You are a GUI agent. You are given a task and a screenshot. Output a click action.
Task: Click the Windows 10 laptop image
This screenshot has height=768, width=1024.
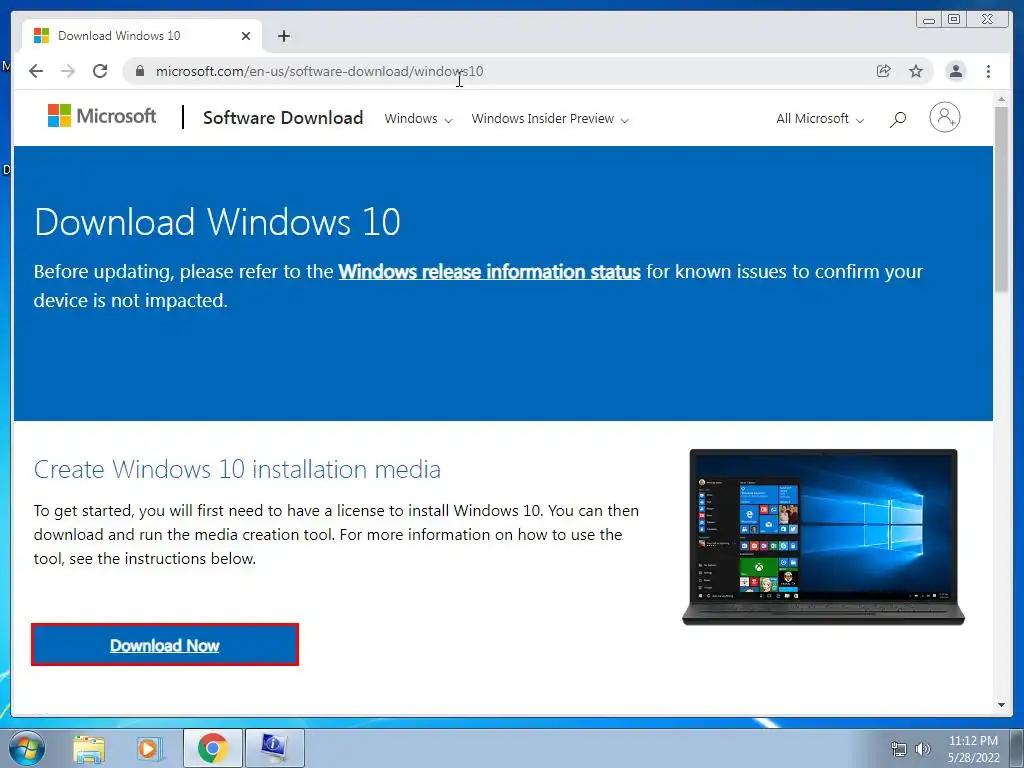[x=824, y=537]
